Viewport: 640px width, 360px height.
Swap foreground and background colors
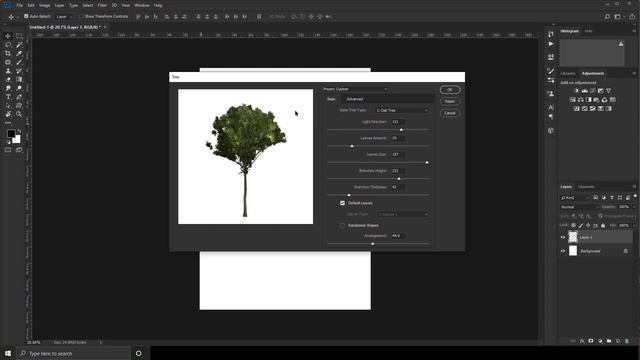pyautogui.click(x=19, y=131)
